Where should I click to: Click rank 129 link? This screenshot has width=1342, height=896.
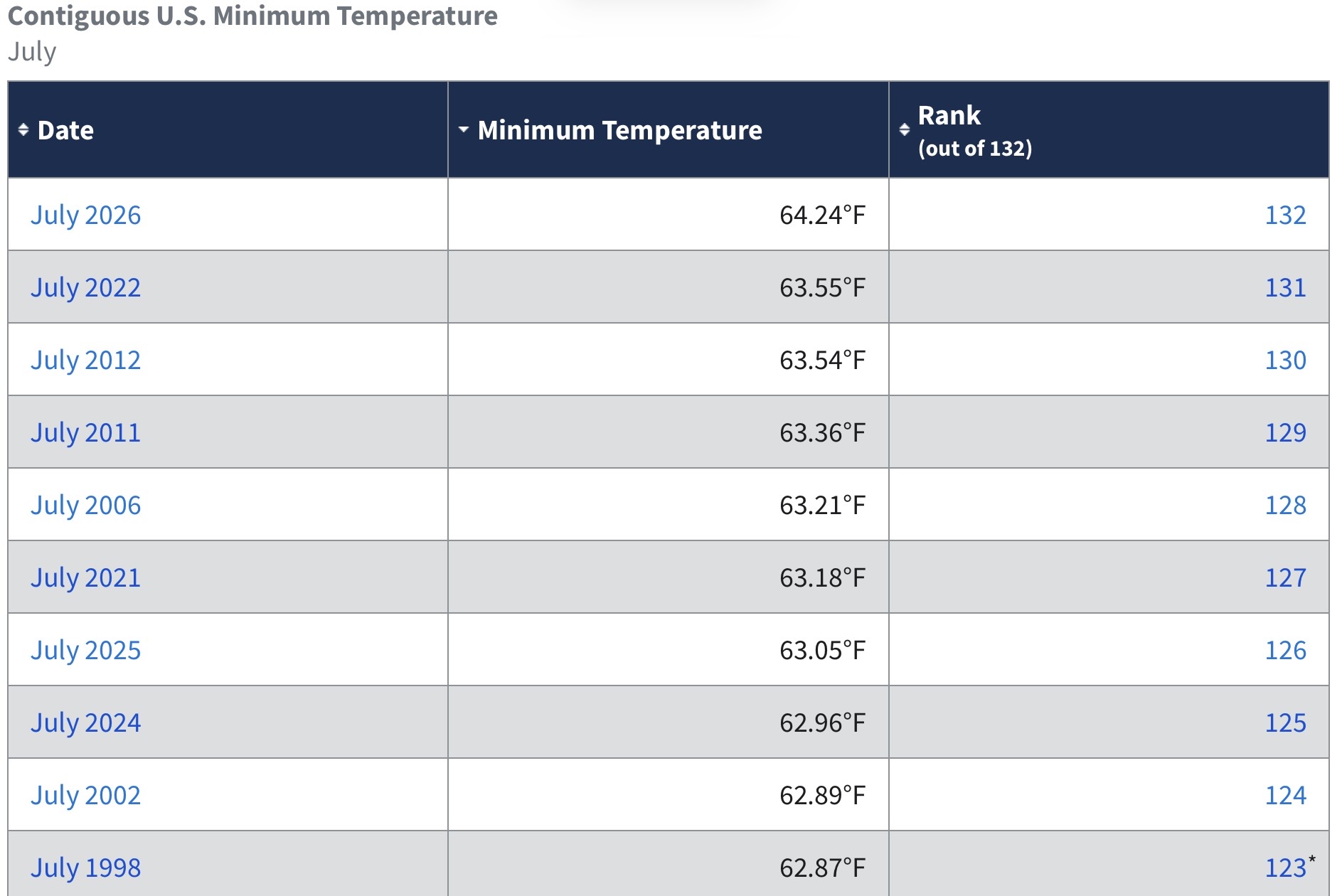1285,432
